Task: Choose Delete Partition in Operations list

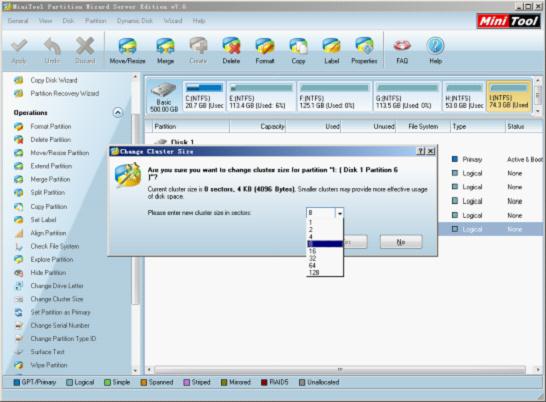Action: (50, 140)
